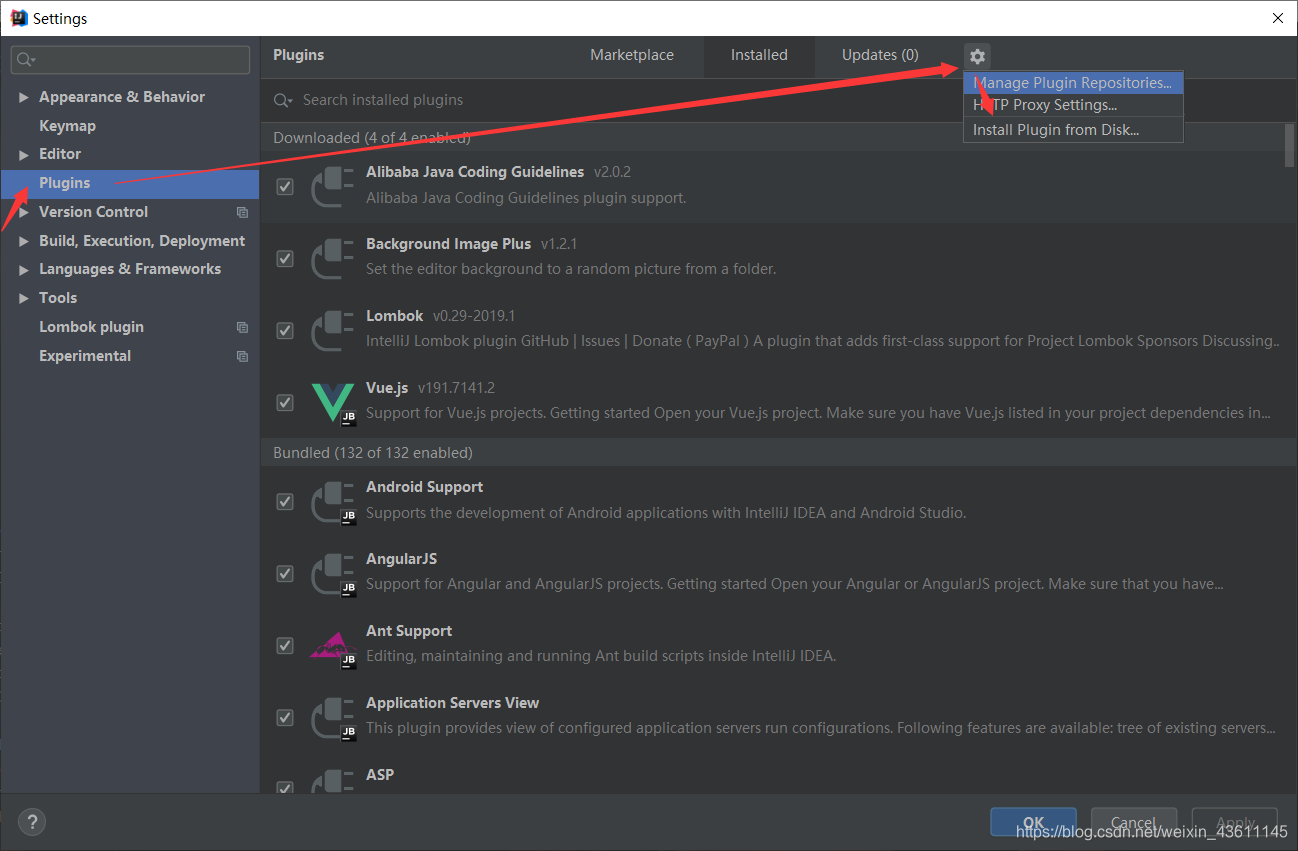Select the AngularJS plugin name
Screen dimensions: 1298x851
(401, 559)
